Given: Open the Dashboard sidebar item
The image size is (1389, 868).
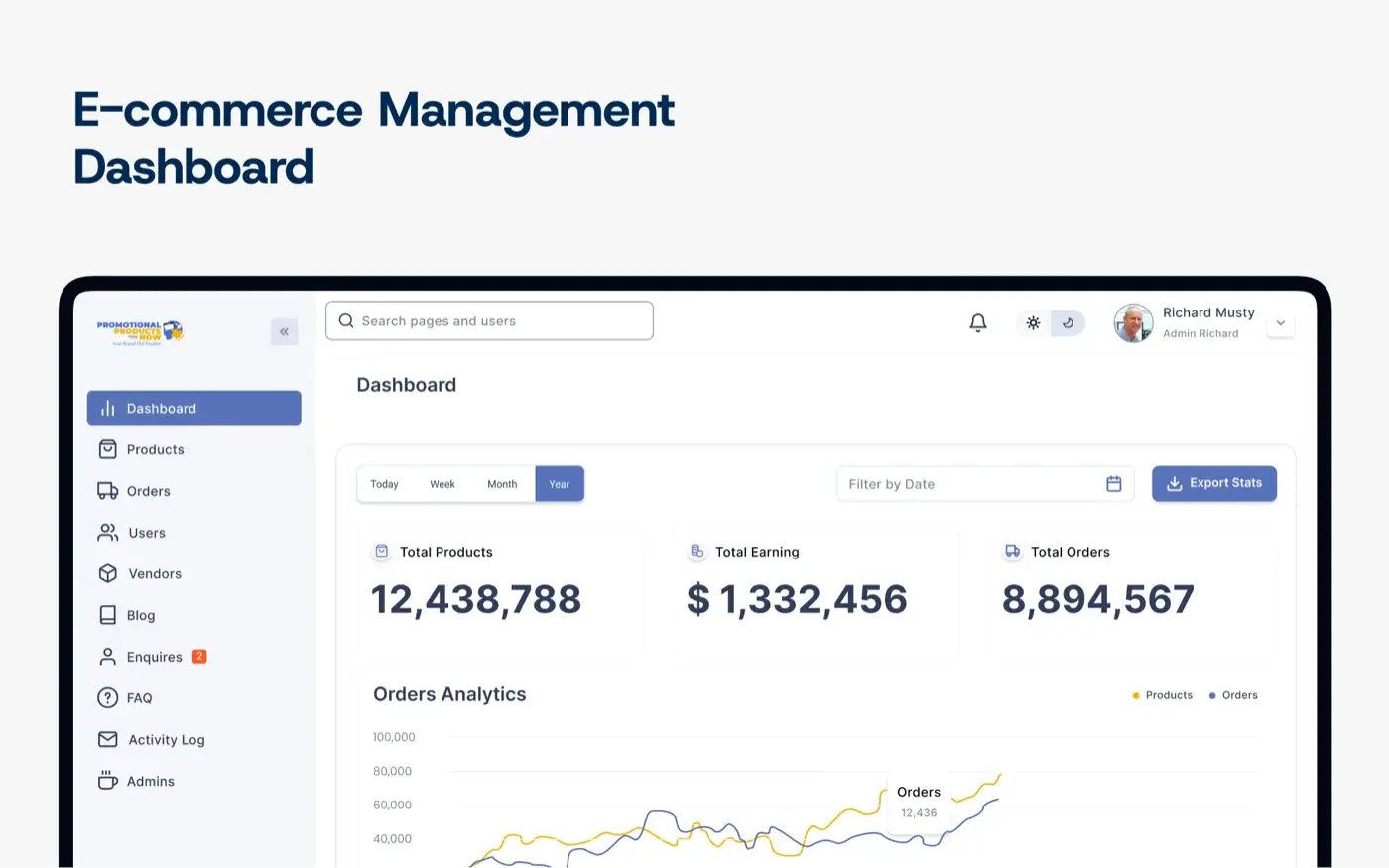Looking at the screenshot, I should tap(194, 408).
